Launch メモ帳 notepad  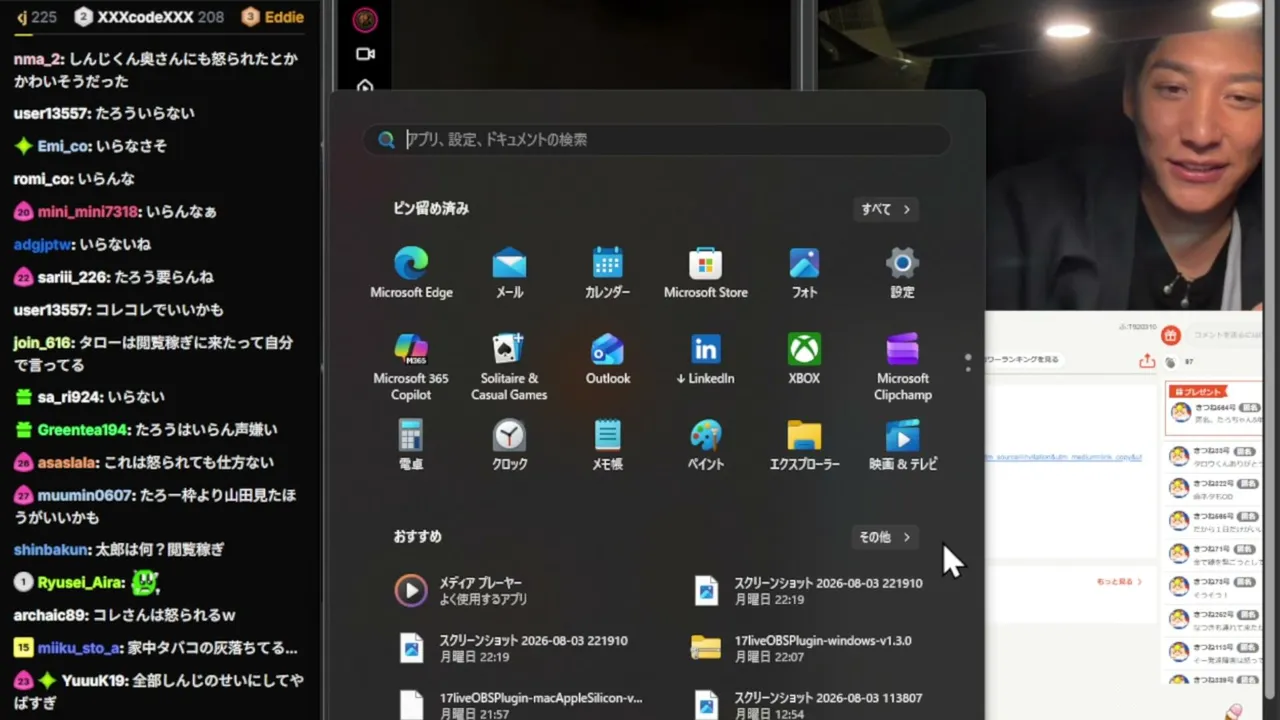607,444
